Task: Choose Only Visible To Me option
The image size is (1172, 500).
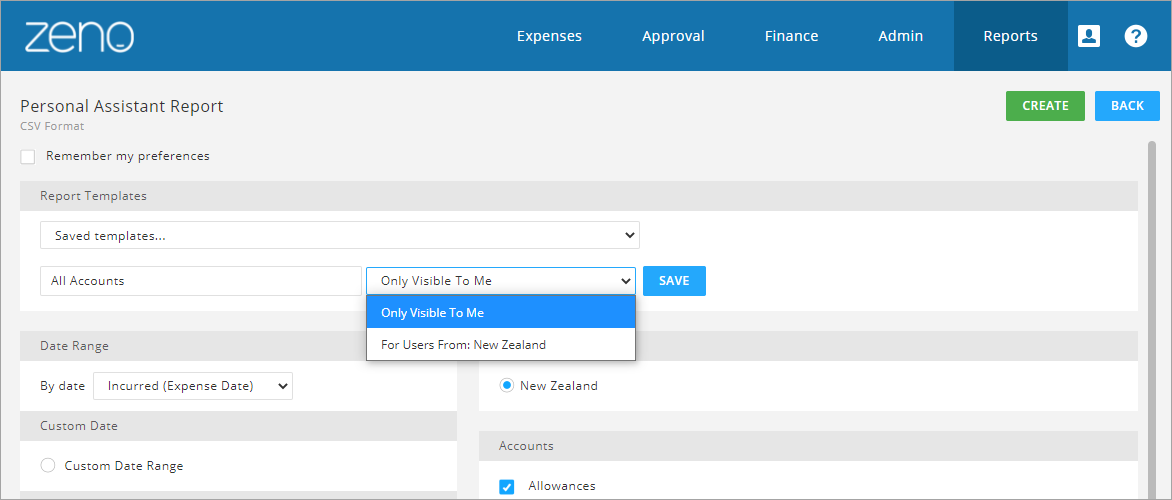Action: (501, 312)
